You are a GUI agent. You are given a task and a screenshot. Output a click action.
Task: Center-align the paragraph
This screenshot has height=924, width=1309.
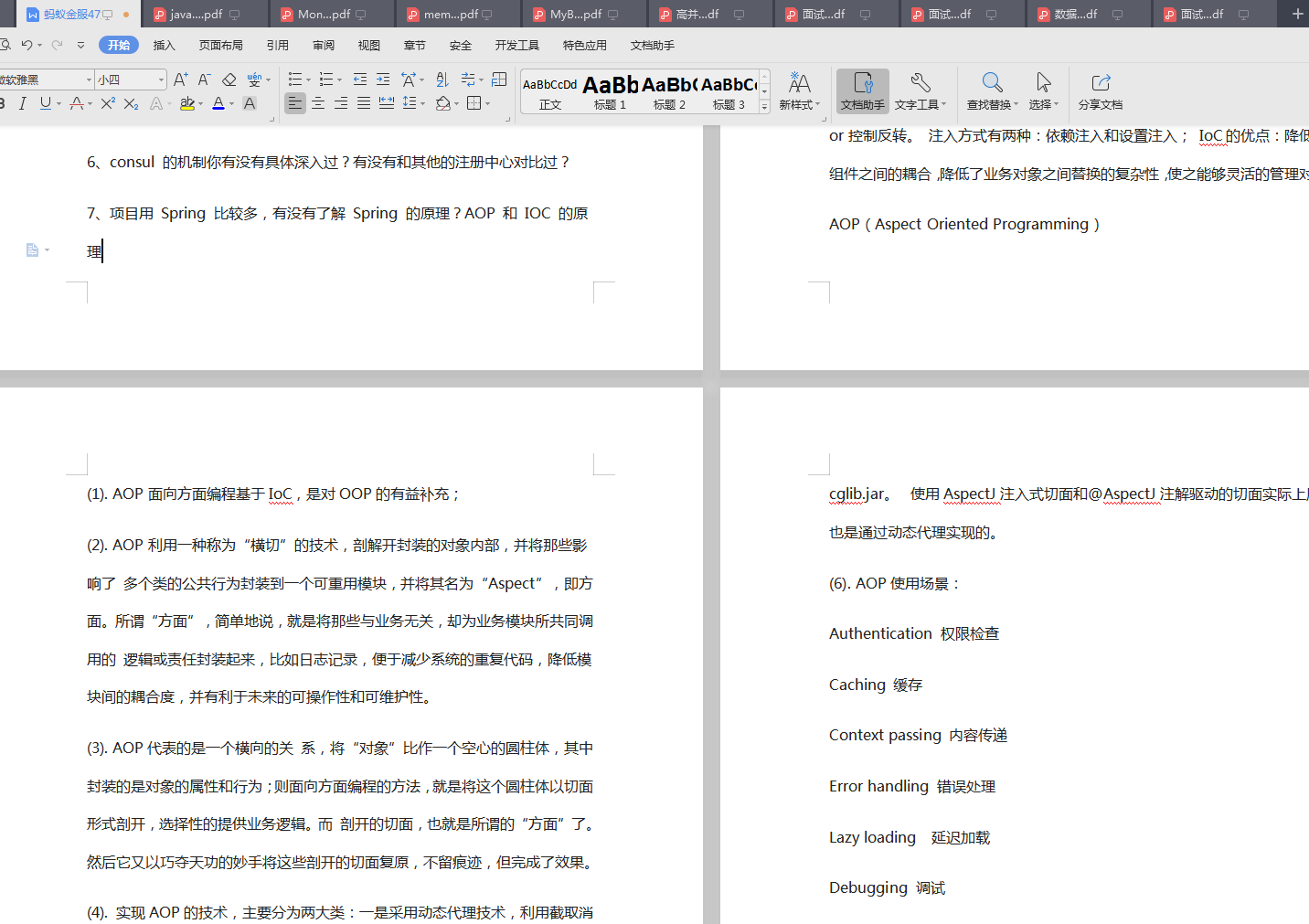point(318,103)
